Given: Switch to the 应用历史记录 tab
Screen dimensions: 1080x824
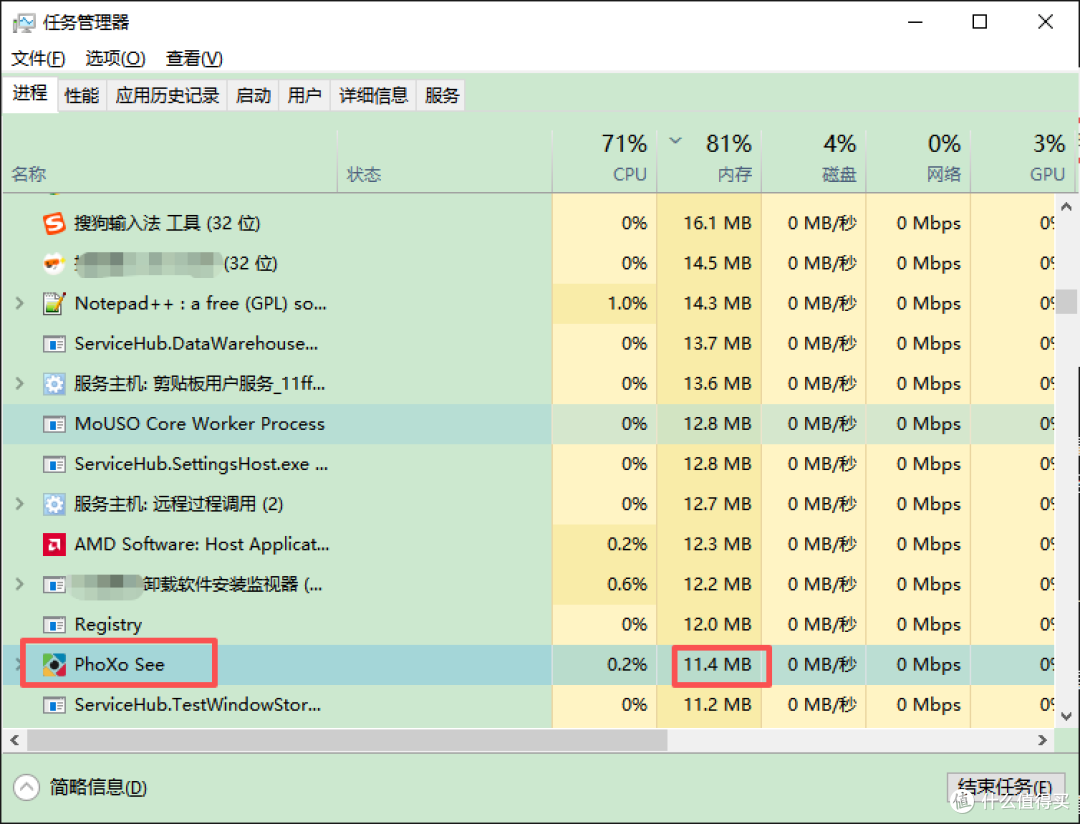Looking at the screenshot, I should tap(167, 95).
